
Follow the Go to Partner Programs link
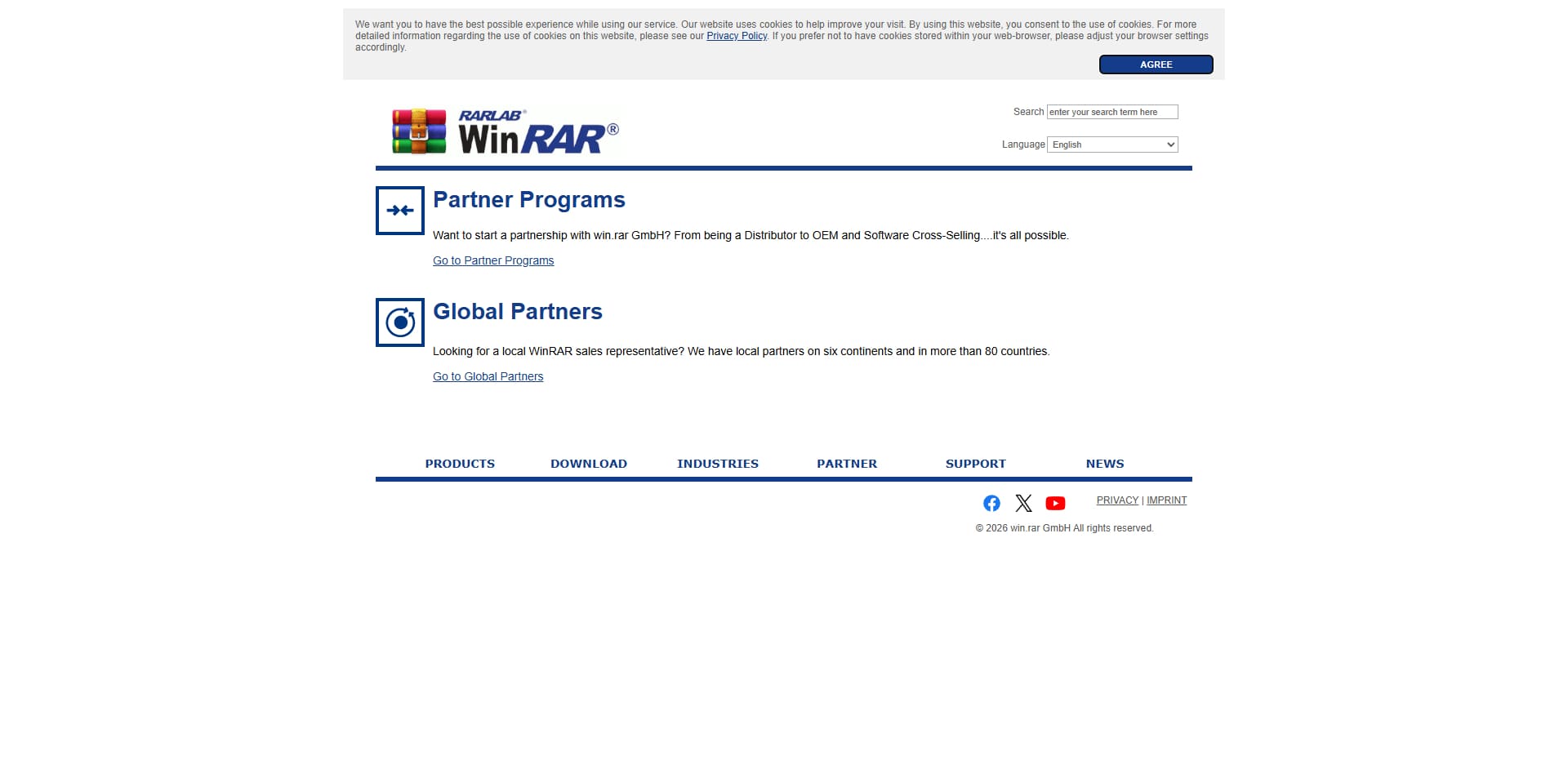(x=493, y=260)
